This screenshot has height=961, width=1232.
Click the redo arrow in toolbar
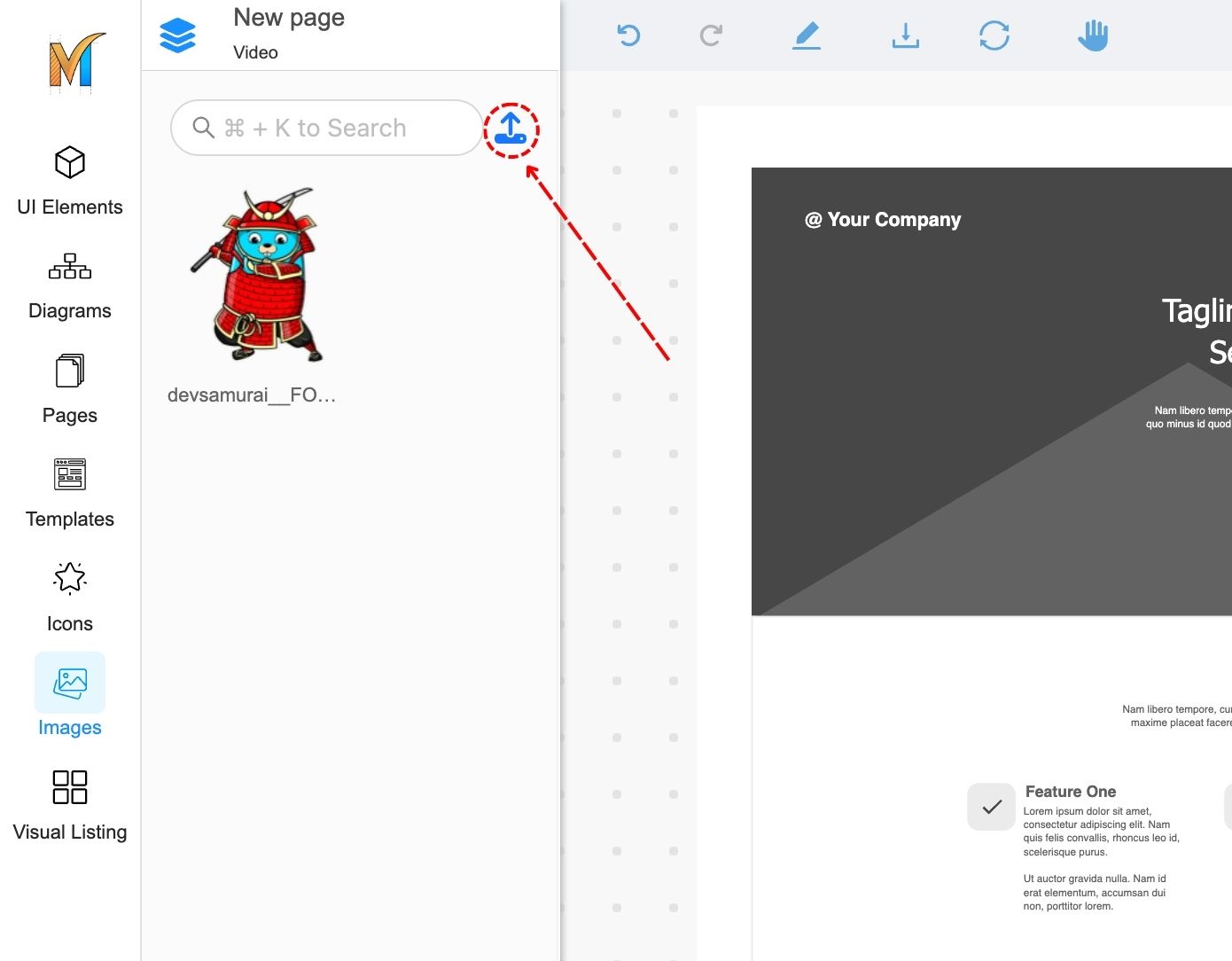coord(711,35)
